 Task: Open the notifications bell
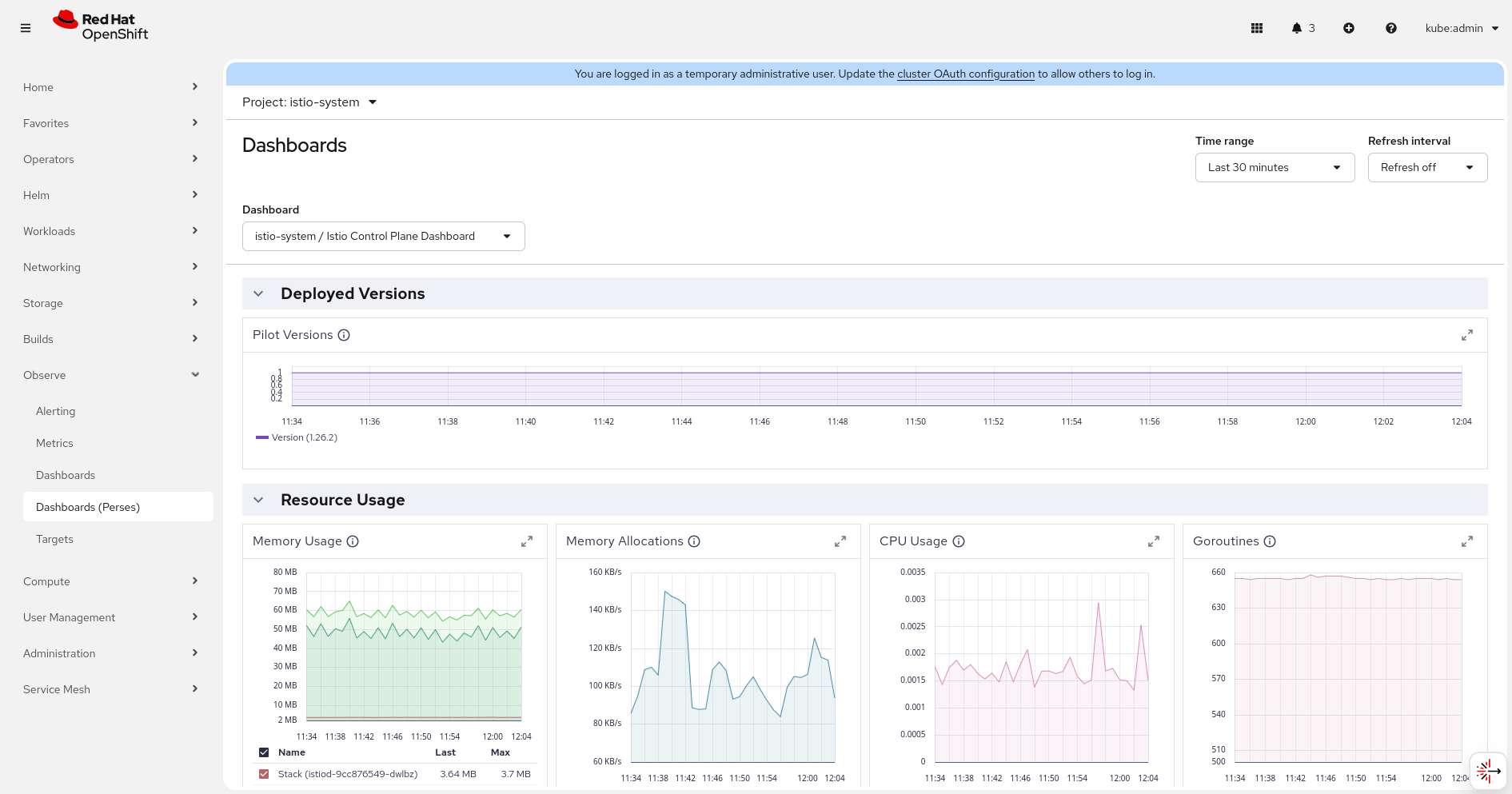click(x=1297, y=28)
